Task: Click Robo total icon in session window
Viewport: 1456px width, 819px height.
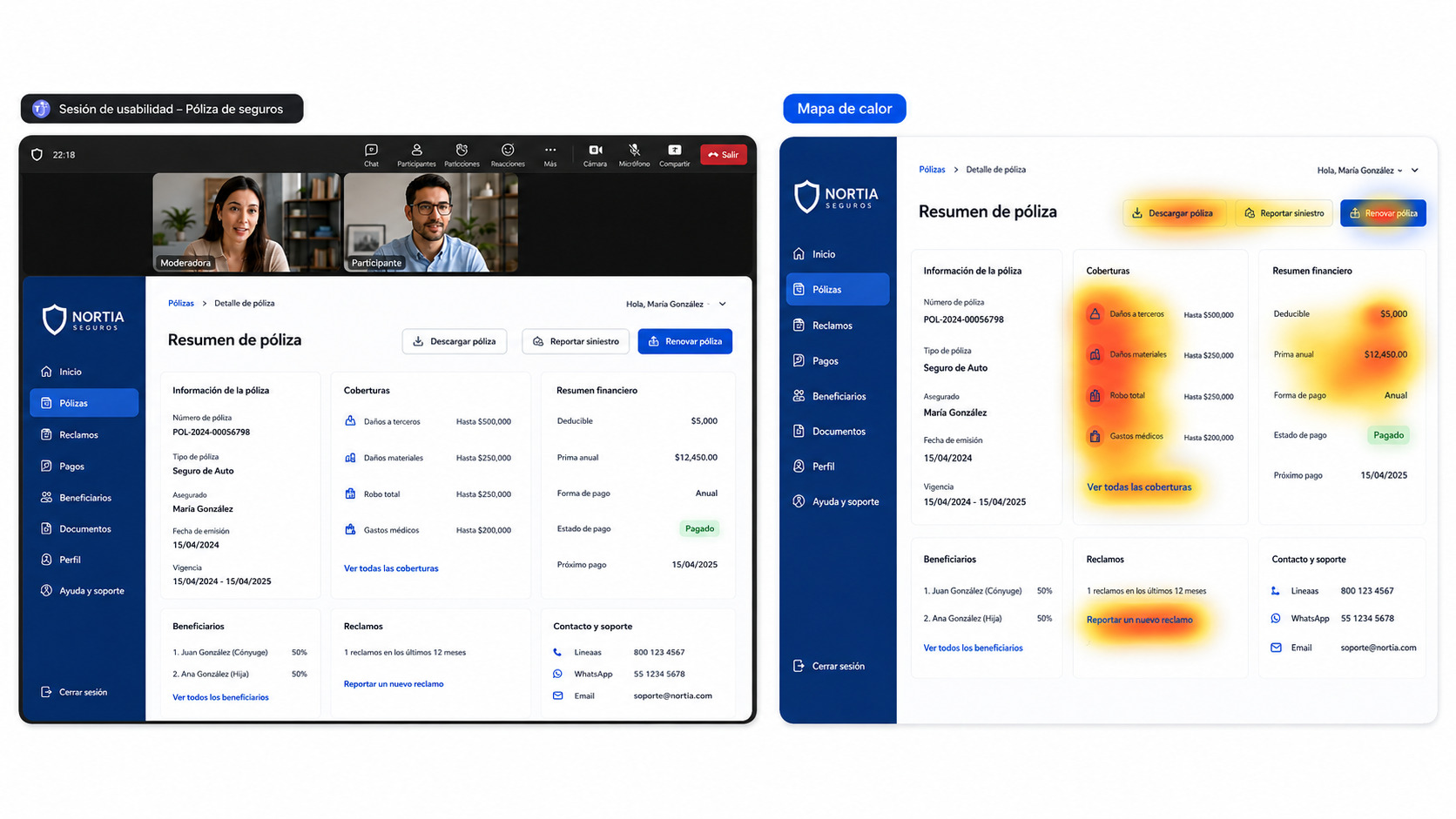Action: 350,493
